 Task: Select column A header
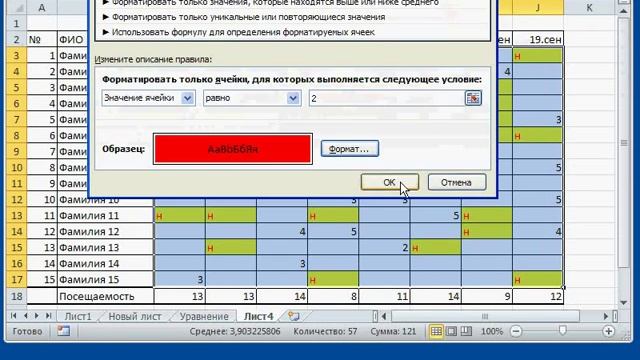click(x=42, y=8)
